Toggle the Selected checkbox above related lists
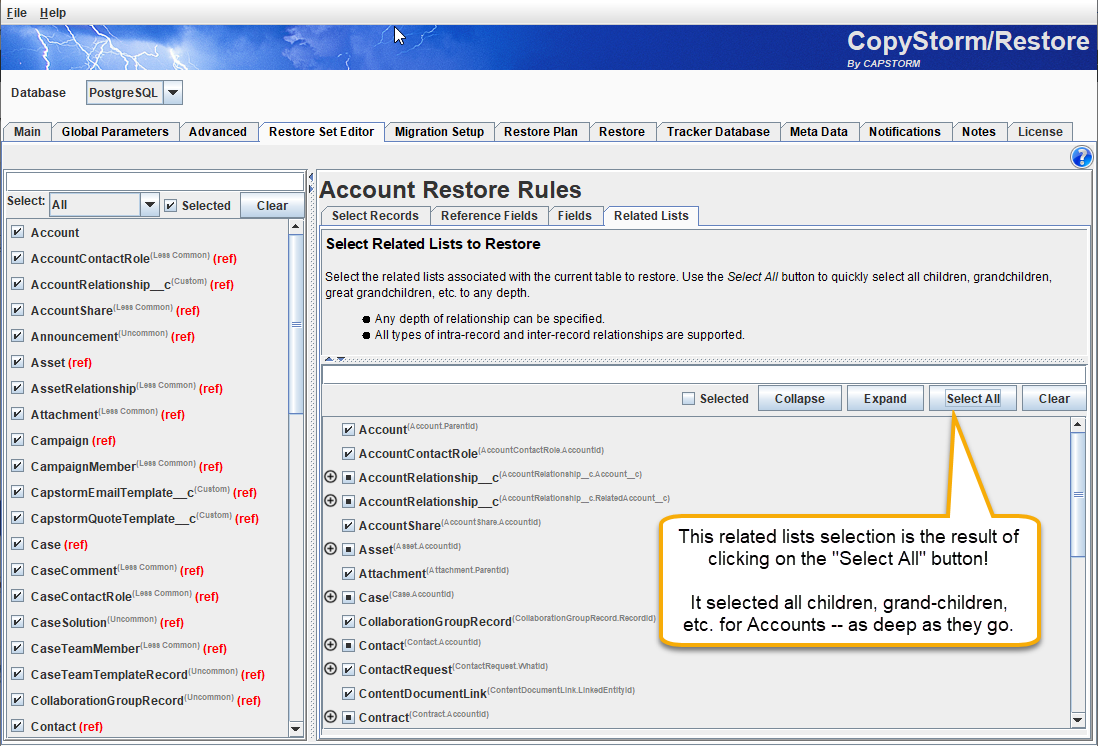The width and height of the screenshot is (1098, 746). [x=688, y=399]
